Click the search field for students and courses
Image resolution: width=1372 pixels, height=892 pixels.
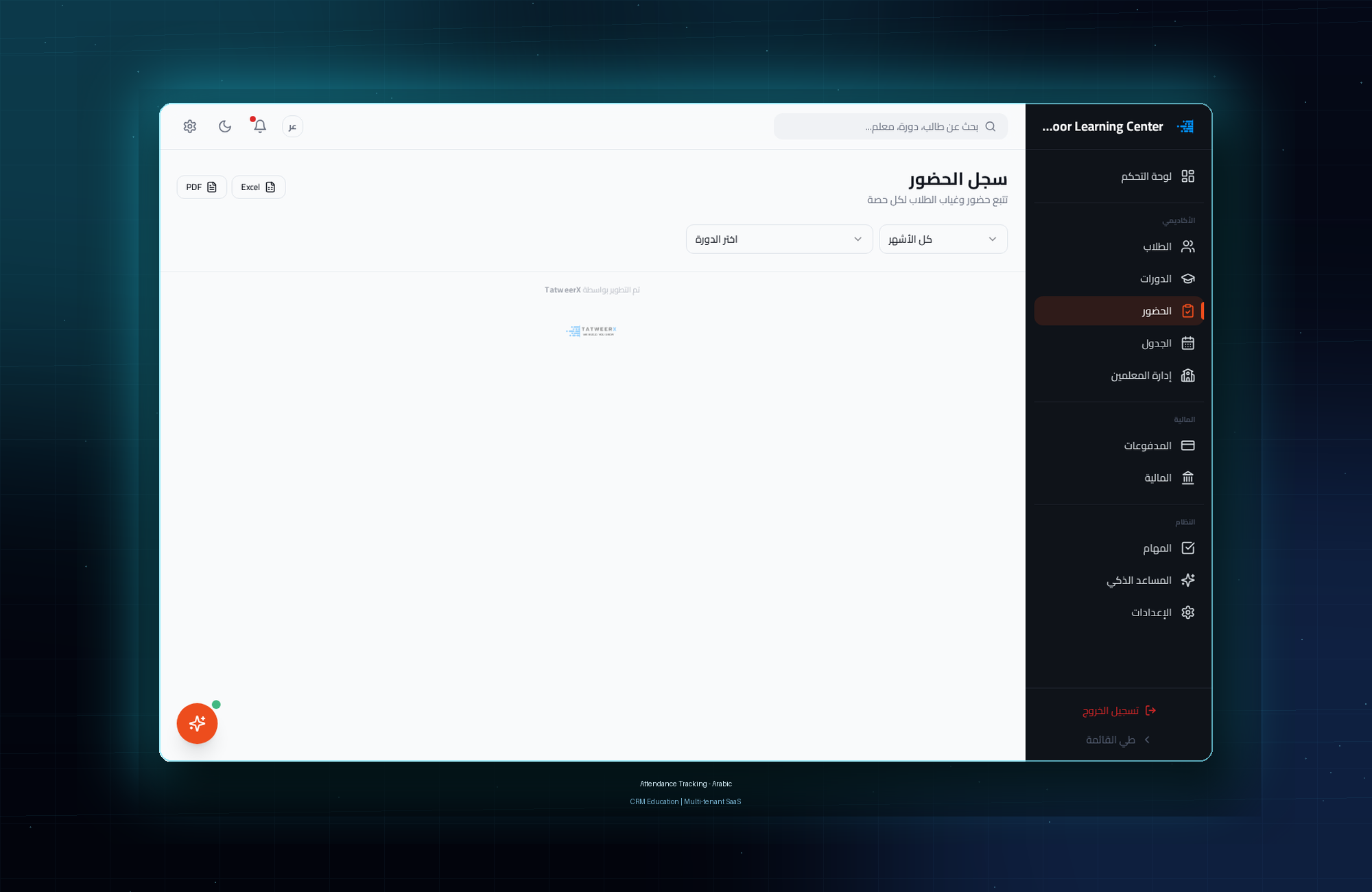pos(890,126)
